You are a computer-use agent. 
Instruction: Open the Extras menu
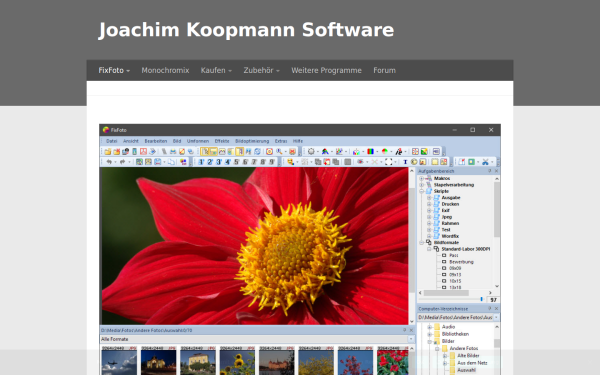coord(281,141)
